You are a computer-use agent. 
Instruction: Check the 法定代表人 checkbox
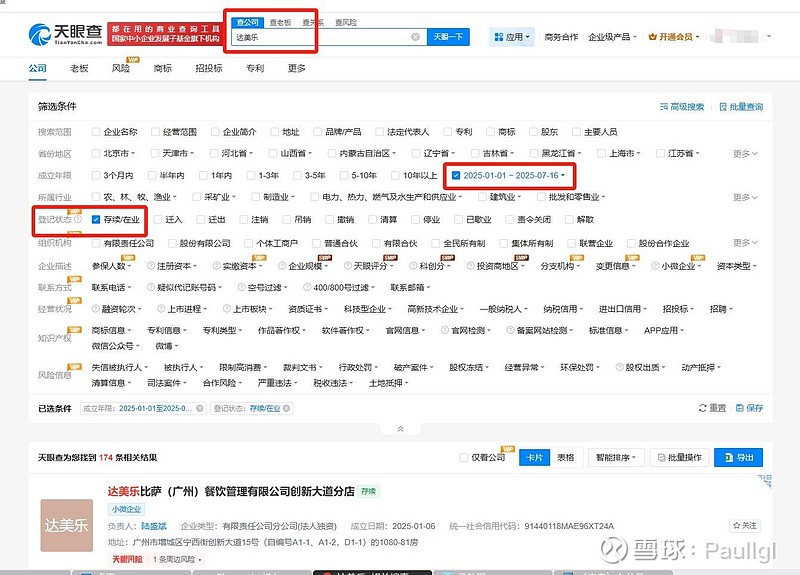pos(379,132)
